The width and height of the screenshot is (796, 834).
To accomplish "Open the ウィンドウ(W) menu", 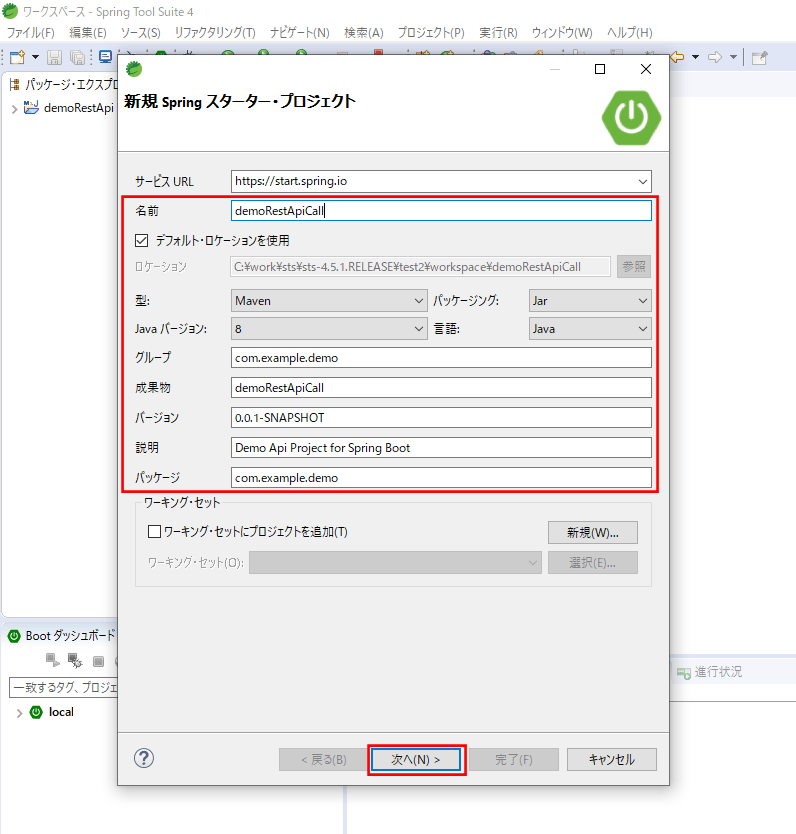I will click(562, 33).
